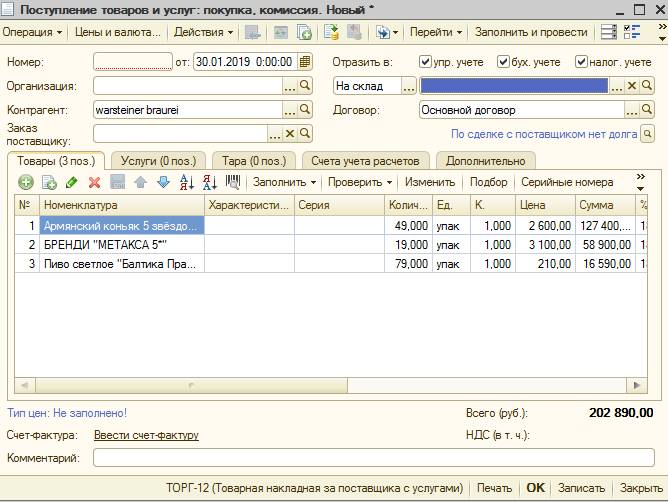This screenshot has width=668, height=502.
Task: Open selection list for На склад field
Action: point(409,86)
